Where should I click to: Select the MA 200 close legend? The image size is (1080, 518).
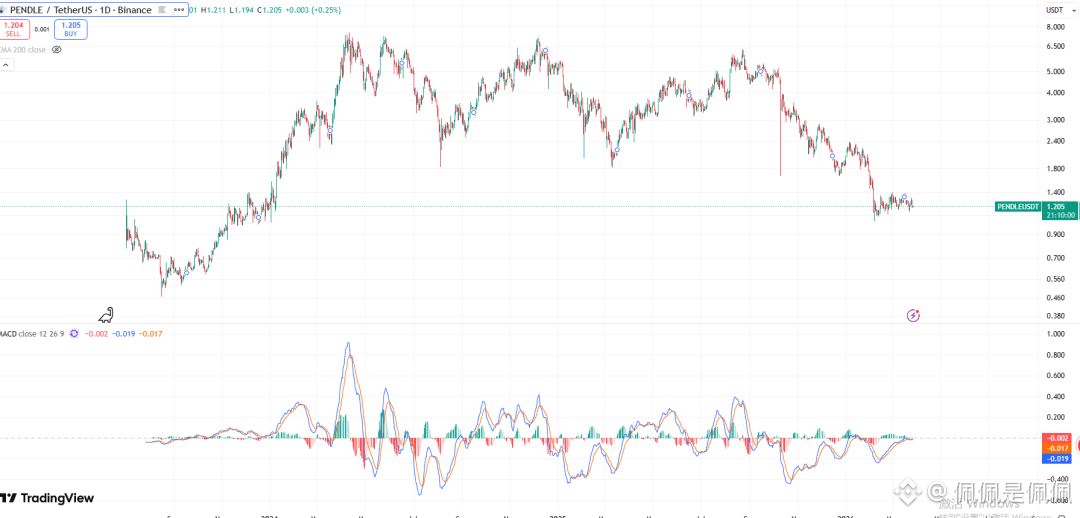point(23,50)
